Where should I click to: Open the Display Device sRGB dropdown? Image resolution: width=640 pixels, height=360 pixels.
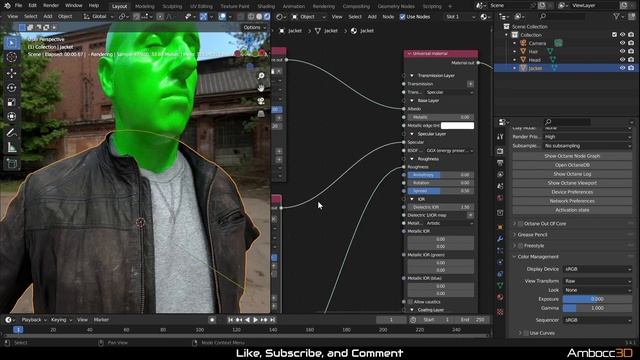597,269
